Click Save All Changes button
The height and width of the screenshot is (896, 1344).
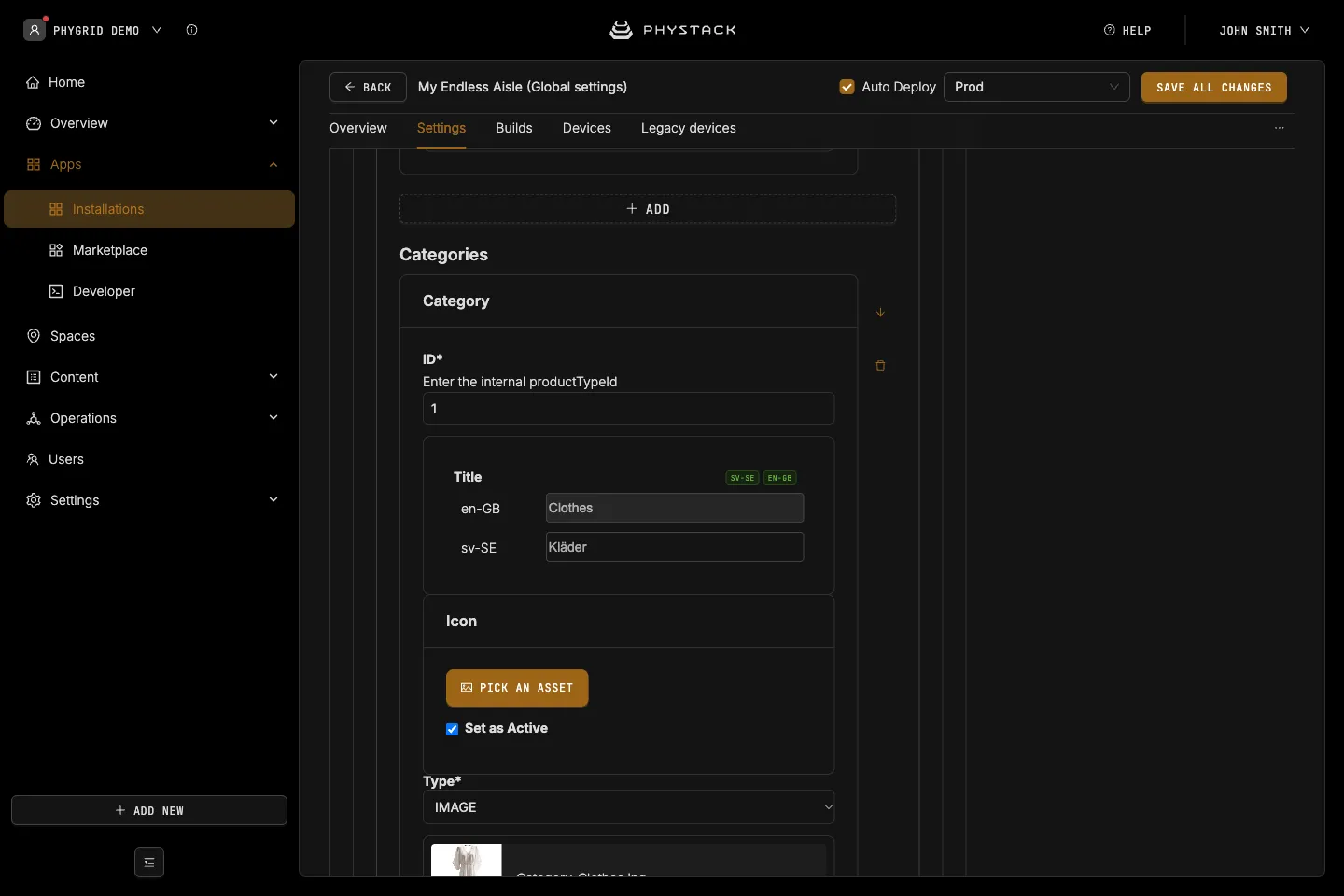[x=1214, y=87]
